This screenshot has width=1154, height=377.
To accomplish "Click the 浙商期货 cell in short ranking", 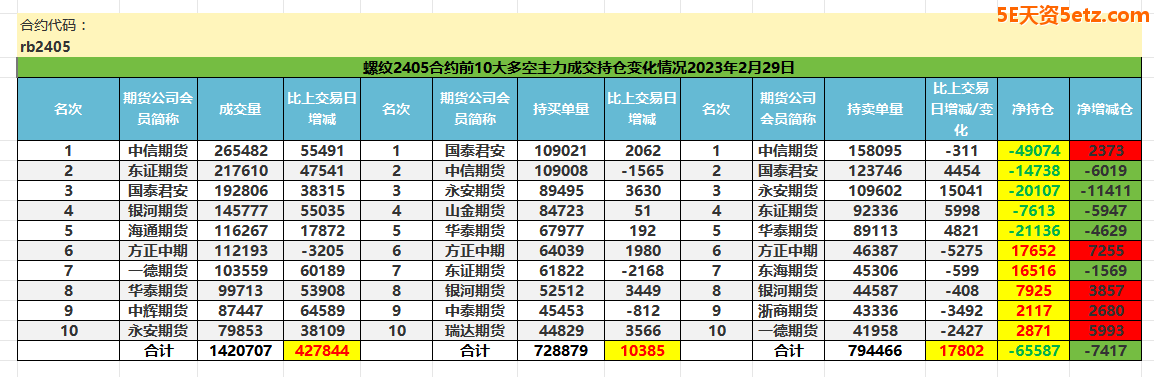I will (788, 311).
